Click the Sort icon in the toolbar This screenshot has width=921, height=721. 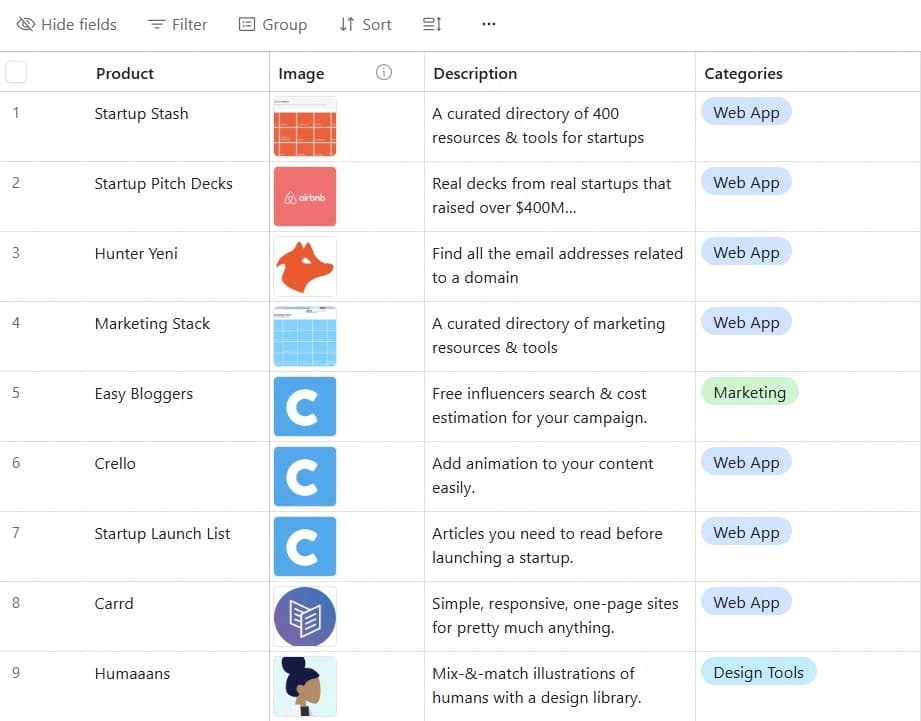pyautogui.click(x=342, y=24)
